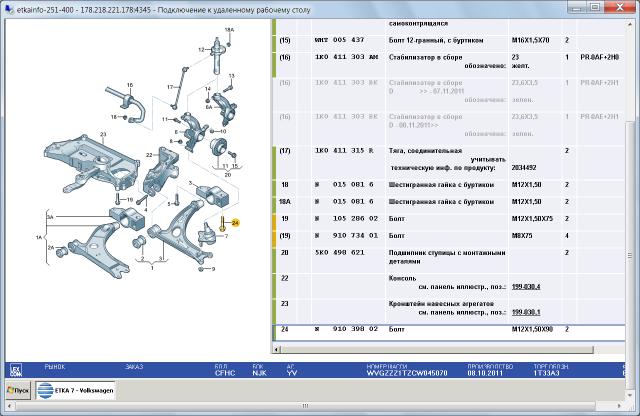Click gearbox code NJK in status bar
The width and height of the screenshot is (640, 416).
(x=259, y=373)
